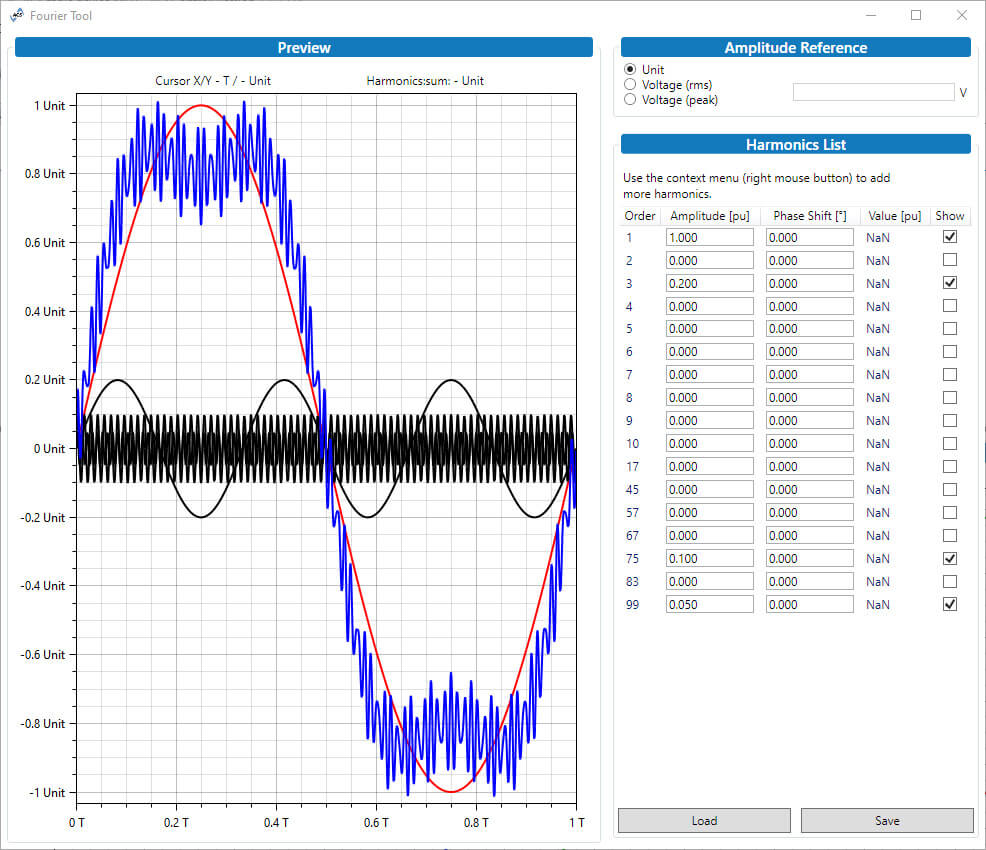Viewport: 986px width, 850px height.
Task: Select Voltage (rms) amplitude reference
Action: coord(630,85)
